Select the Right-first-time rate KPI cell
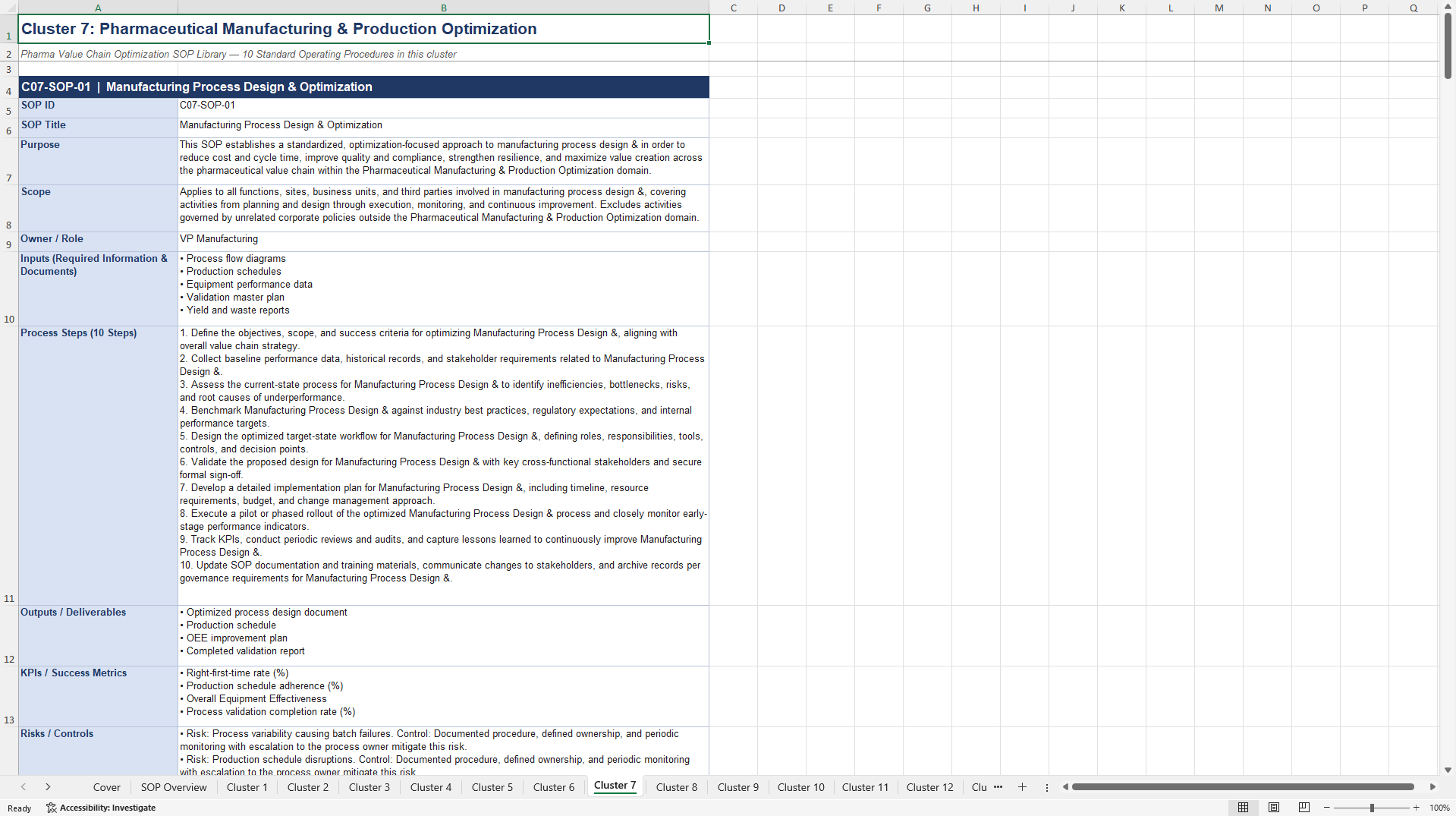Screen dimensions: 1456x816 pos(443,696)
